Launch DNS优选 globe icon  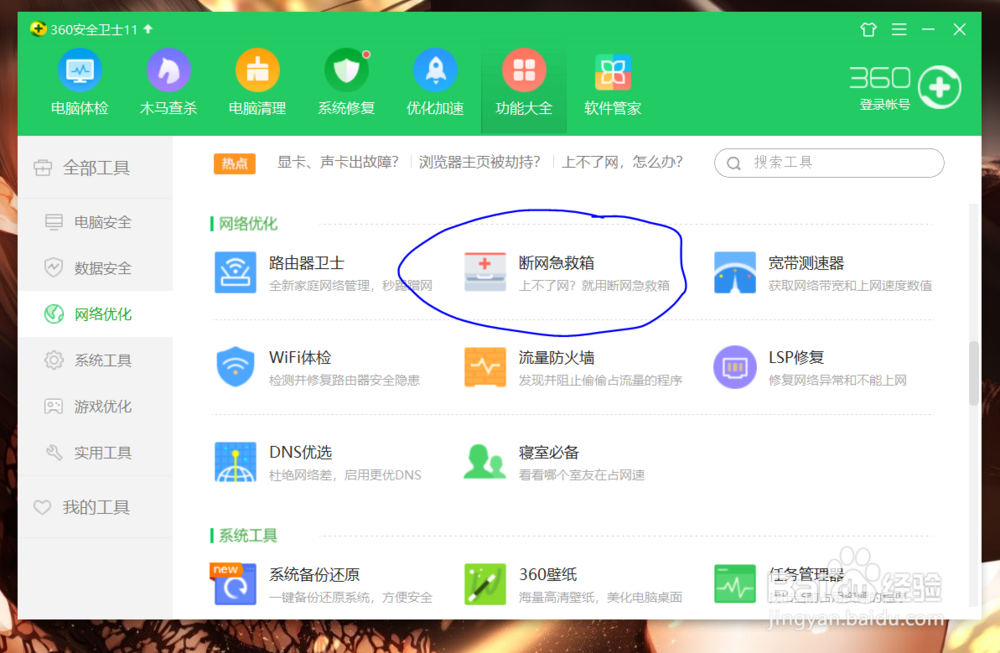click(235, 462)
